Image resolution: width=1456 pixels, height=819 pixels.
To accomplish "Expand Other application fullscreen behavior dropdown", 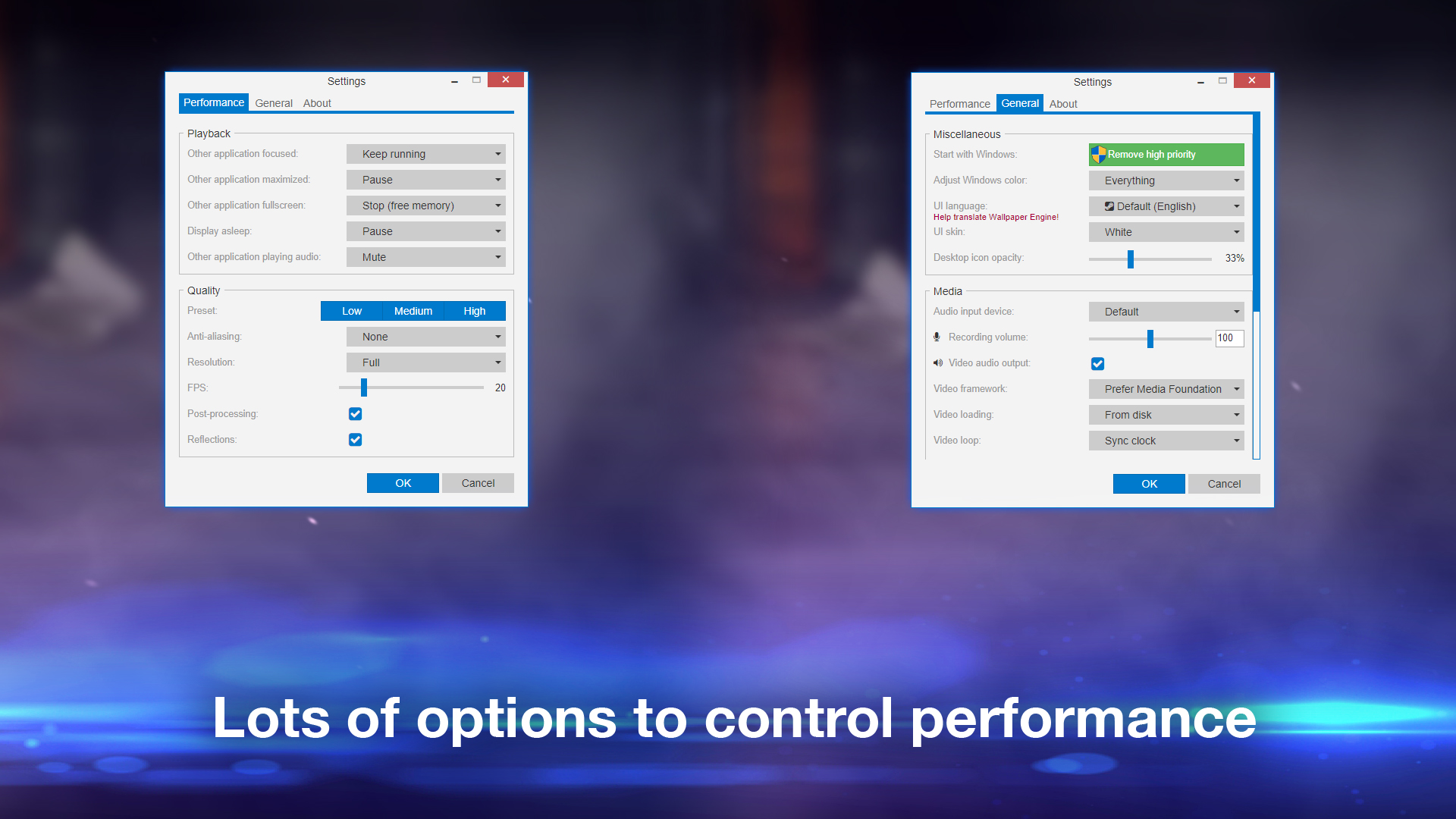I will pos(497,206).
